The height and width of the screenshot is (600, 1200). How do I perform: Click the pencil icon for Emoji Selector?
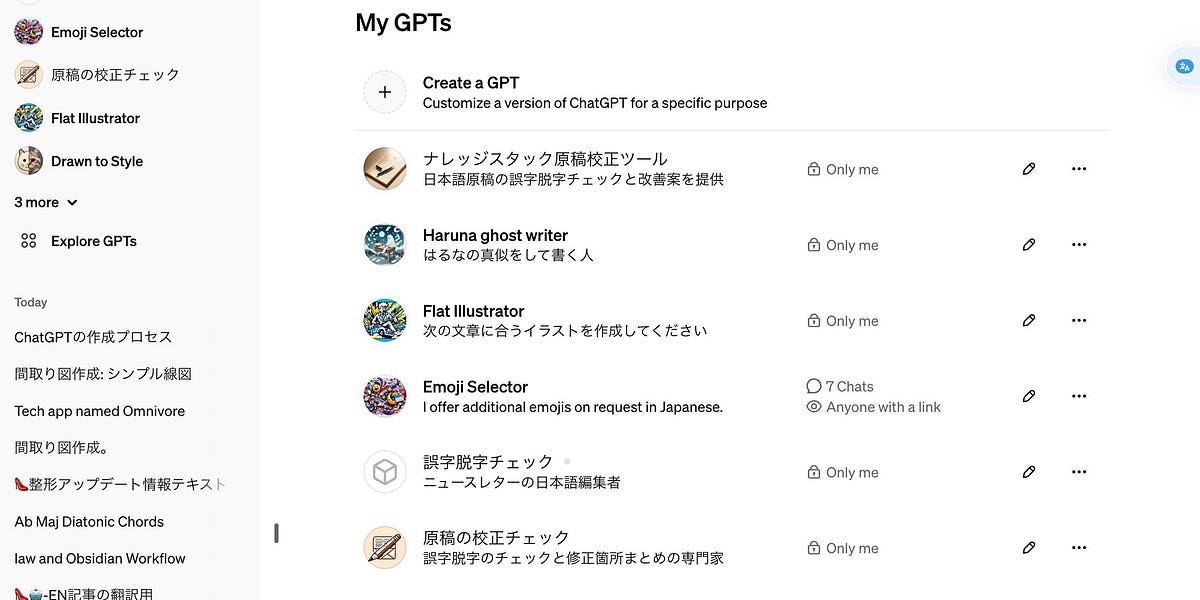pos(1029,396)
